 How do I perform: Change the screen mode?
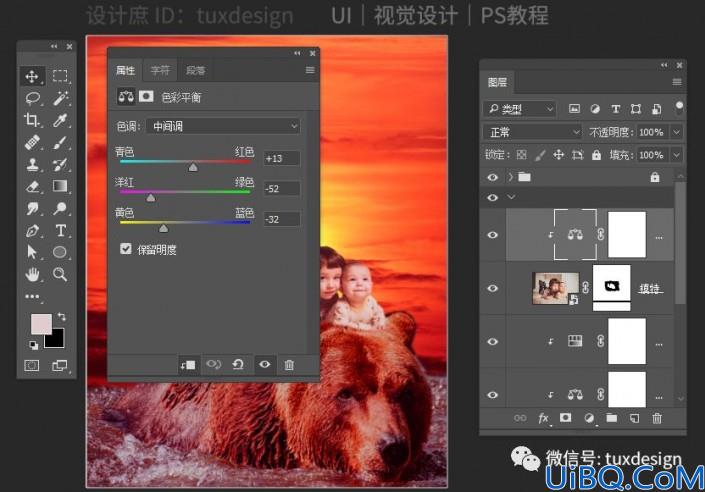[59, 365]
